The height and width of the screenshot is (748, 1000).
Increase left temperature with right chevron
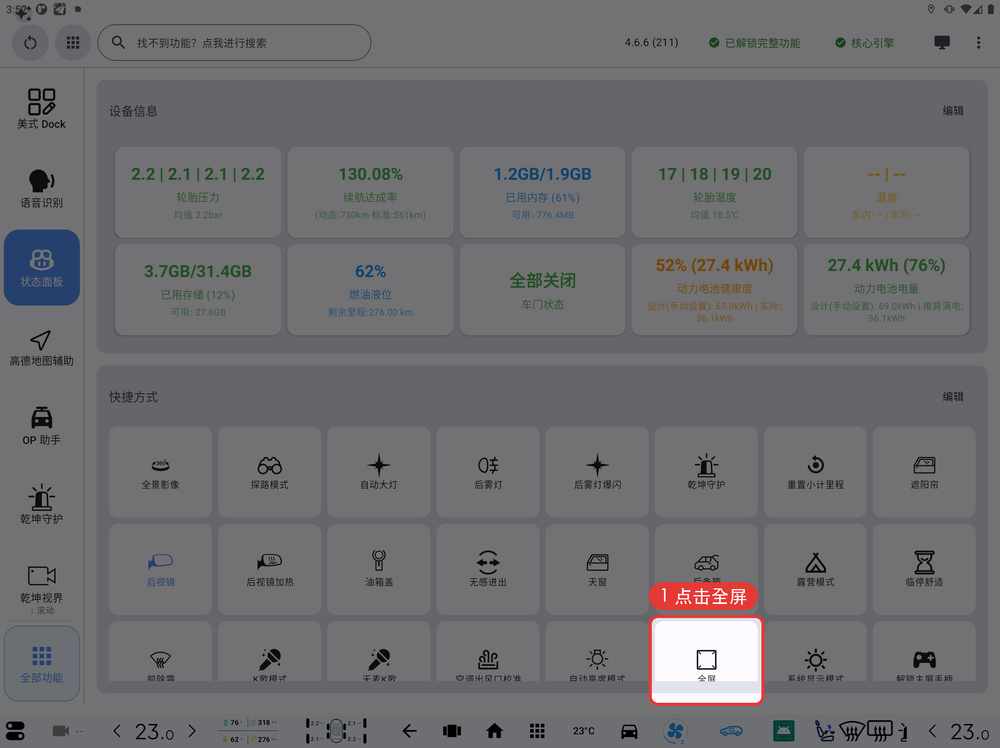point(191,731)
